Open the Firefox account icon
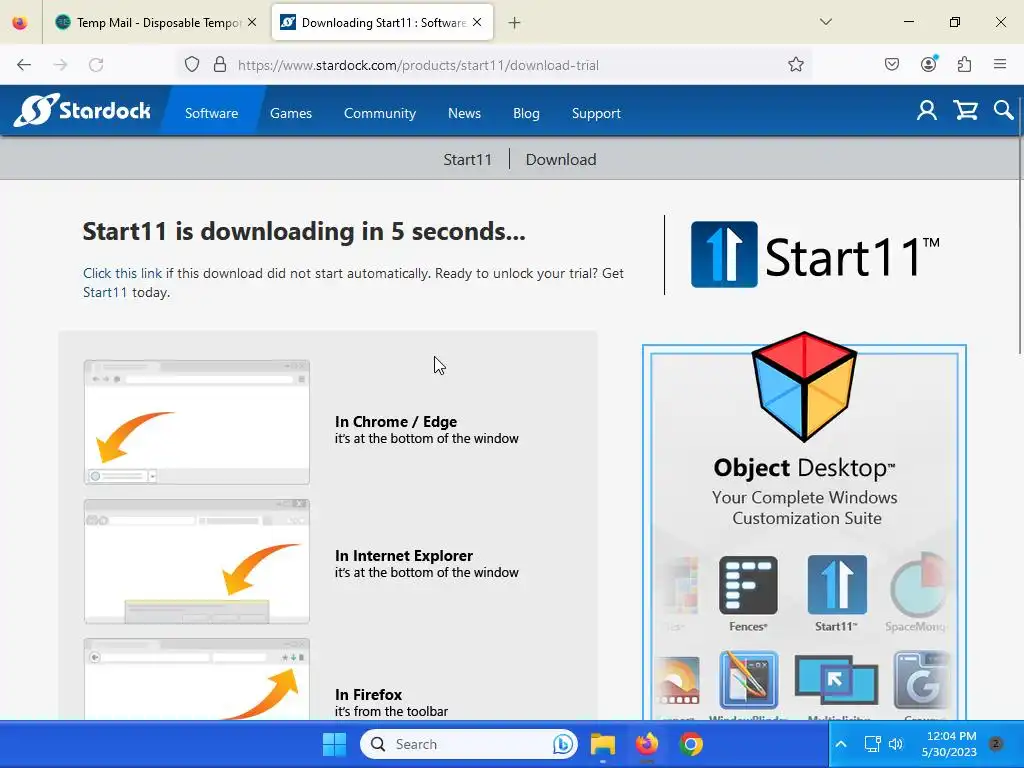1024x768 pixels. [929, 64]
